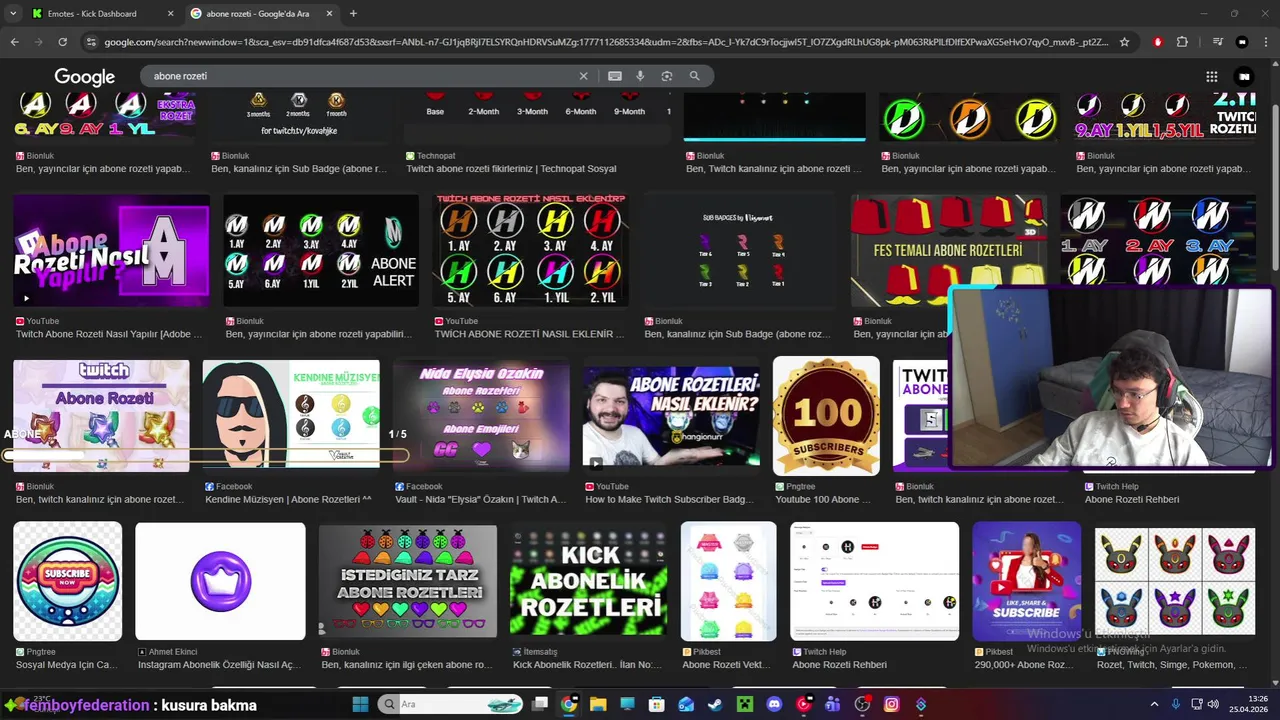This screenshot has height=720, width=1280.
Task: Open site information icon in address bar
Action: coord(91,42)
